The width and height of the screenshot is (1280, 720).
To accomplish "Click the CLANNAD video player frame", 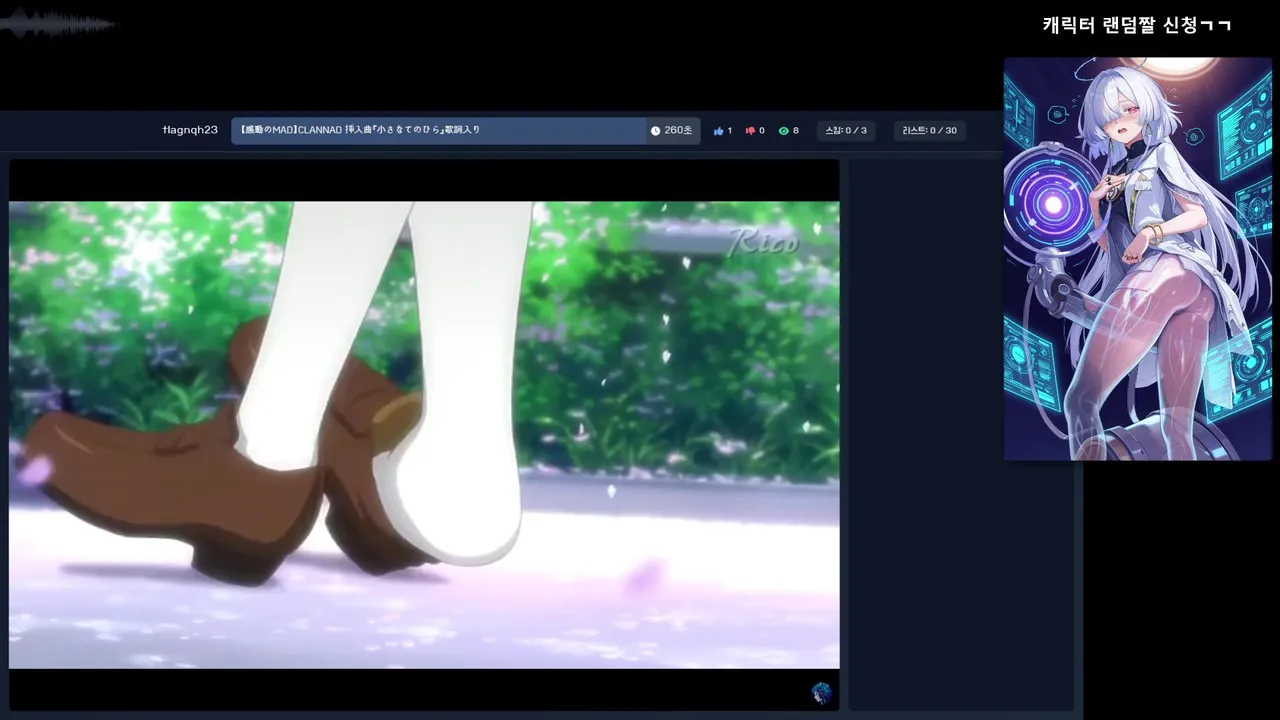I will [x=424, y=435].
